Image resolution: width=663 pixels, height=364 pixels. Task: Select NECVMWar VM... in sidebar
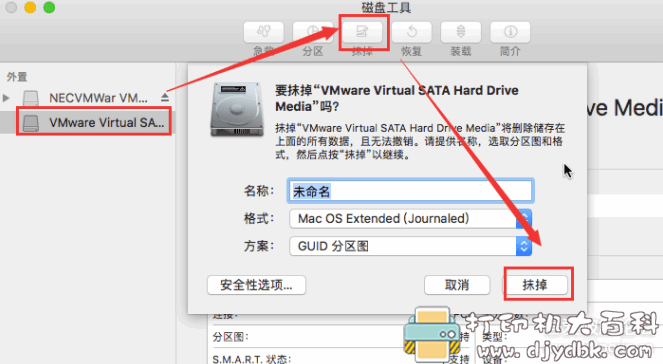tap(98, 98)
